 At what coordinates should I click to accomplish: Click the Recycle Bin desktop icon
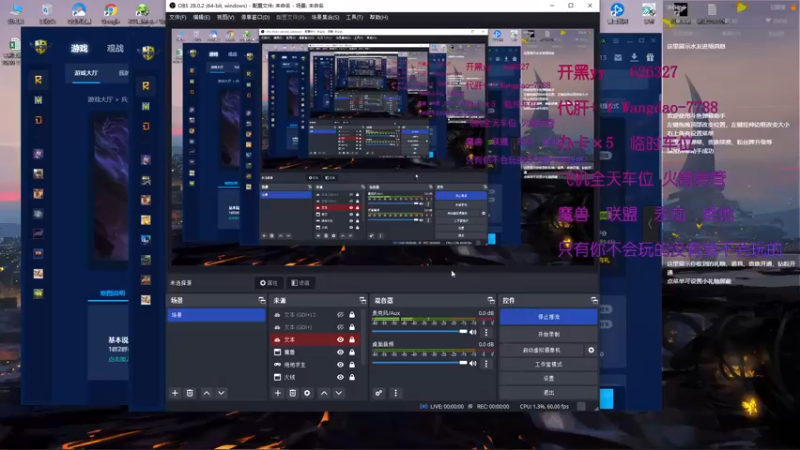[x=47, y=11]
